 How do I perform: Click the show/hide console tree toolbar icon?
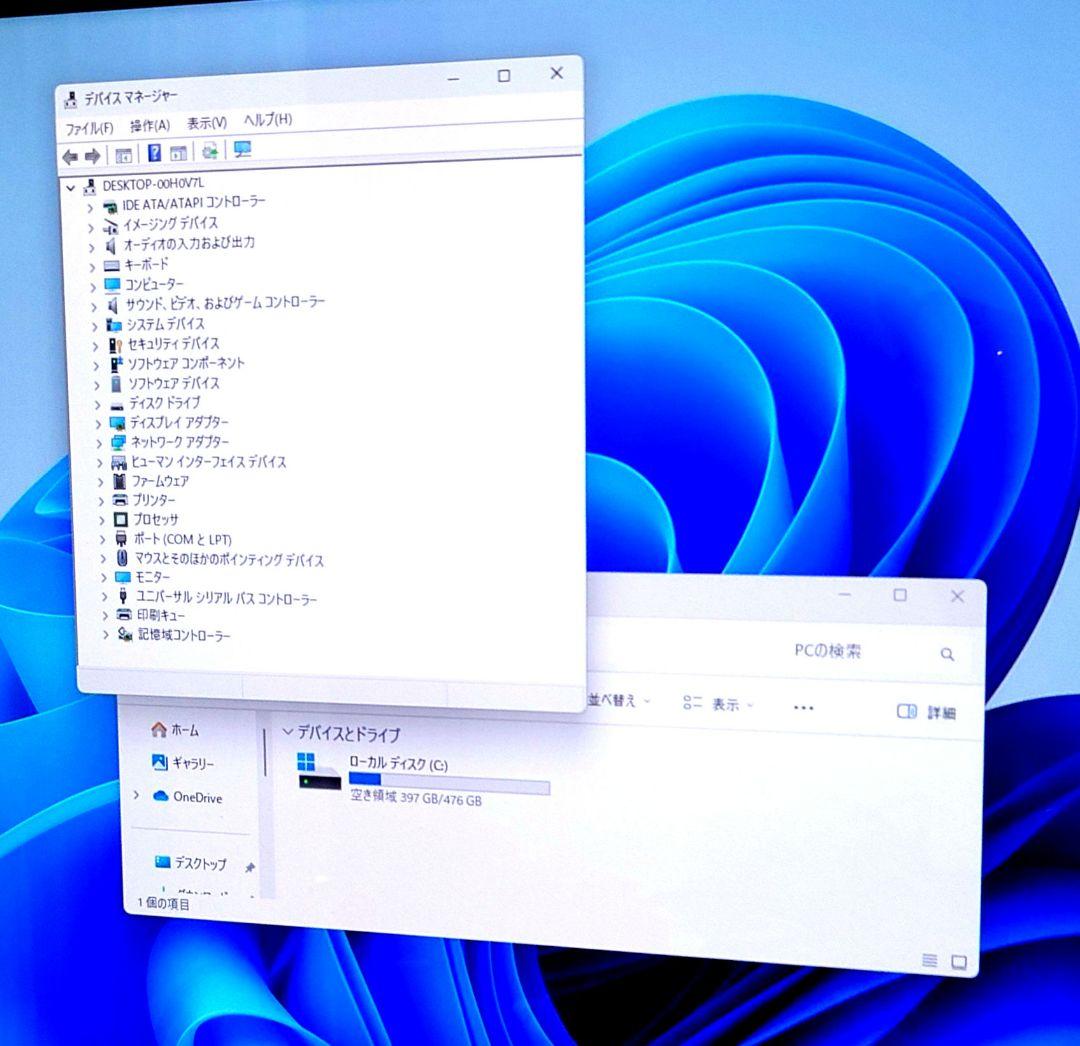point(122,155)
